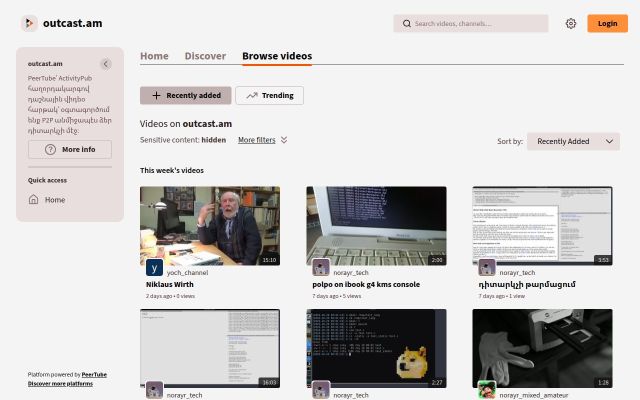Focus the Search videos, channels field
Screen dimensions: 640x400
pos(471,24)
